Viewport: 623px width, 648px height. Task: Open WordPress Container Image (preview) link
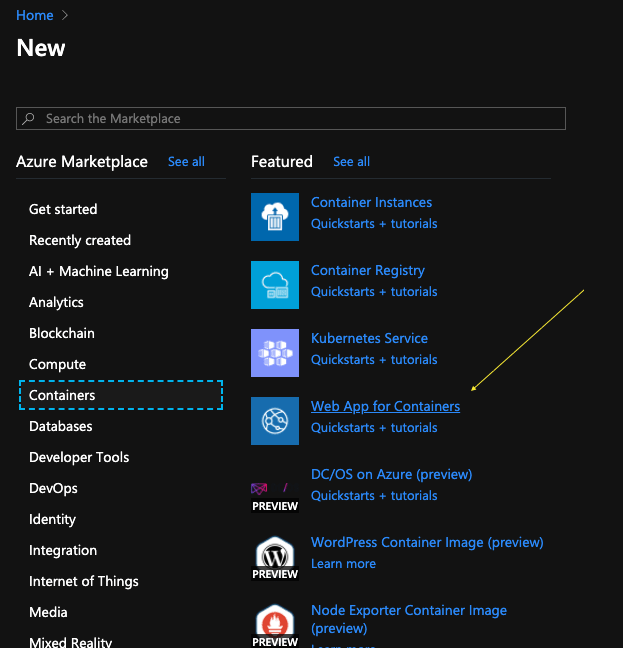pos(427,542)
